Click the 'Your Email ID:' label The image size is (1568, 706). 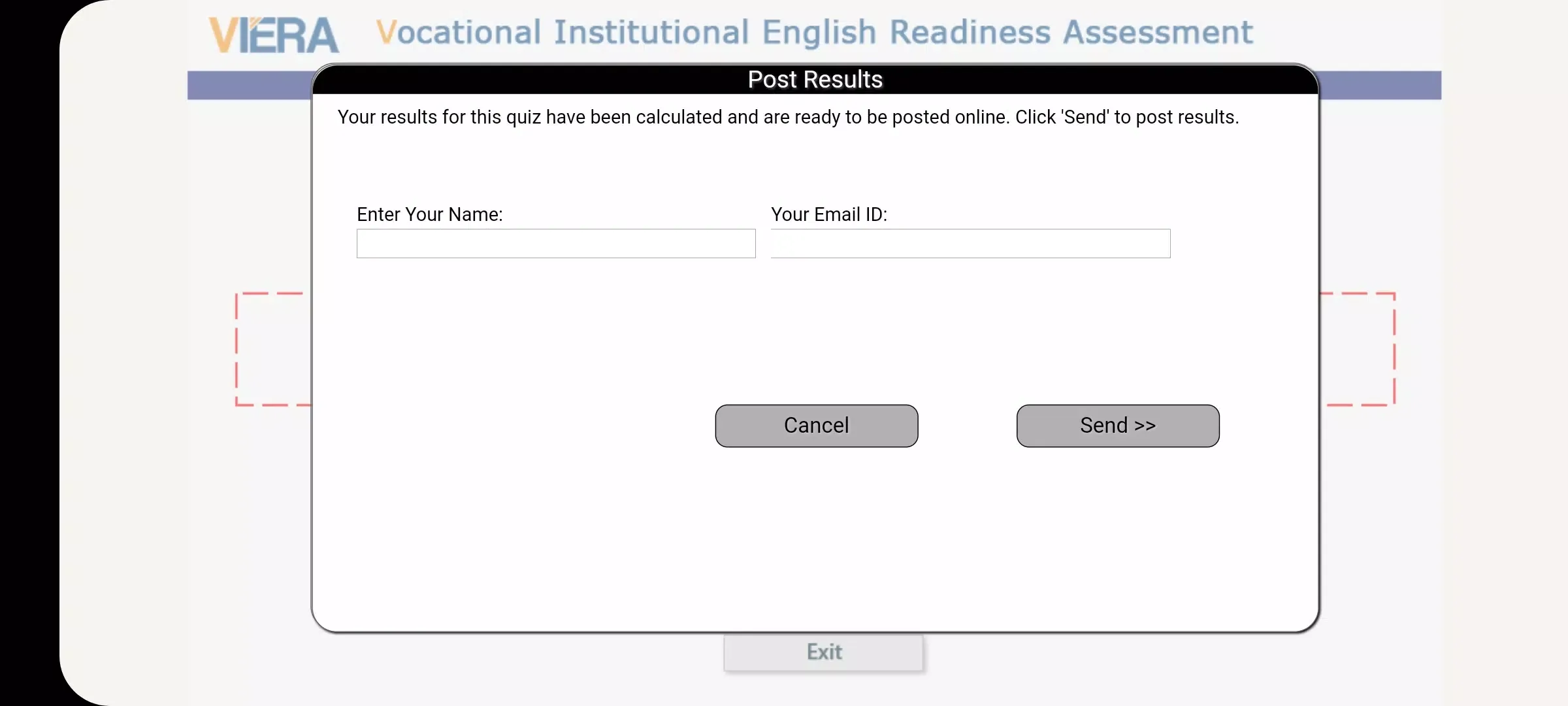click(x=829, y=214)
